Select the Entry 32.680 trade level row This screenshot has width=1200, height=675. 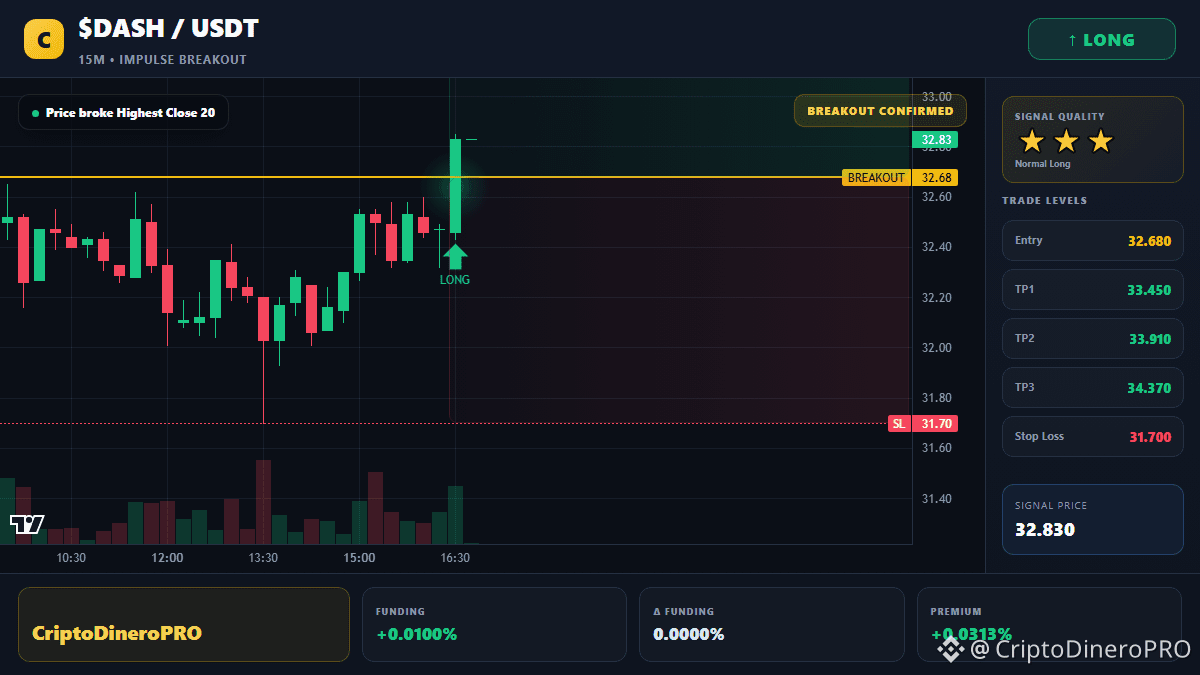coord(1092,240)
